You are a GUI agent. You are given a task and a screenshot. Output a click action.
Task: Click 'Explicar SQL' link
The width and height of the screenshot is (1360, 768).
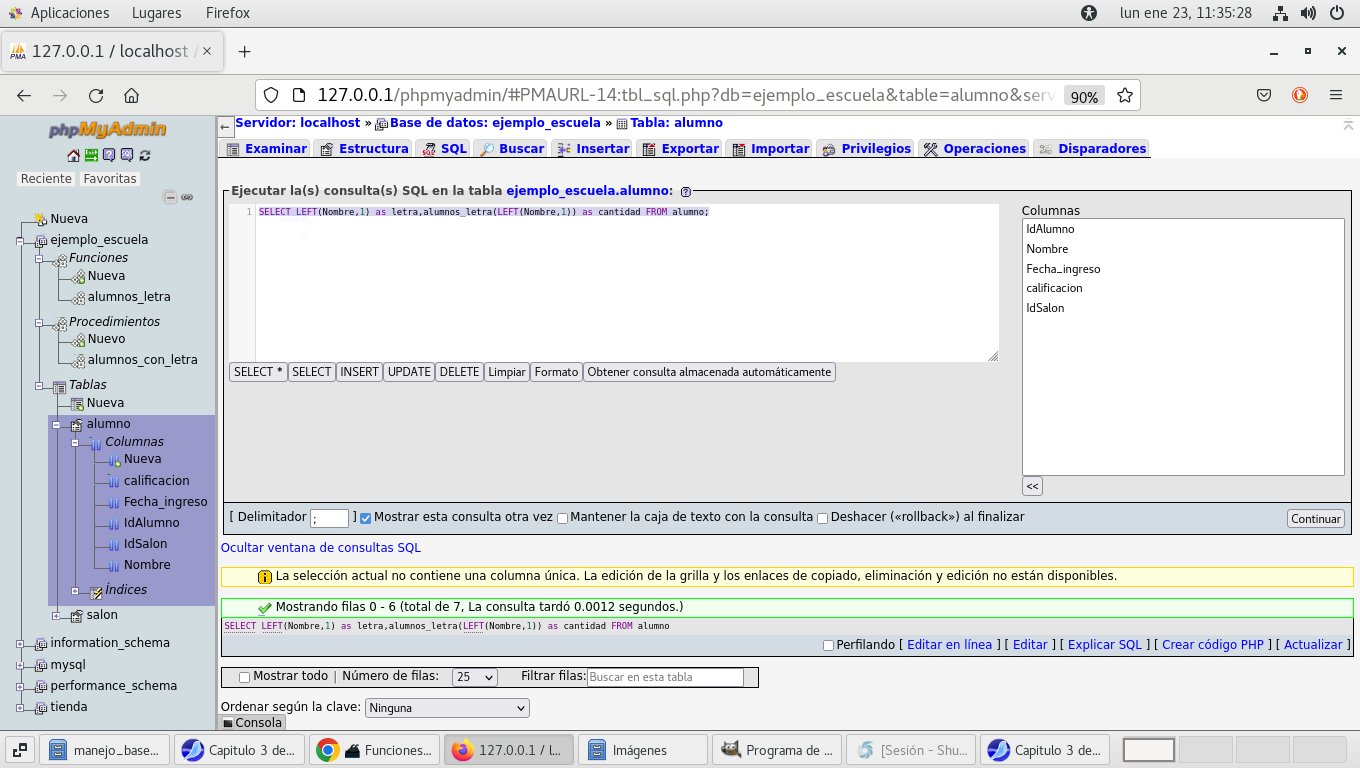click(1104, 645)
